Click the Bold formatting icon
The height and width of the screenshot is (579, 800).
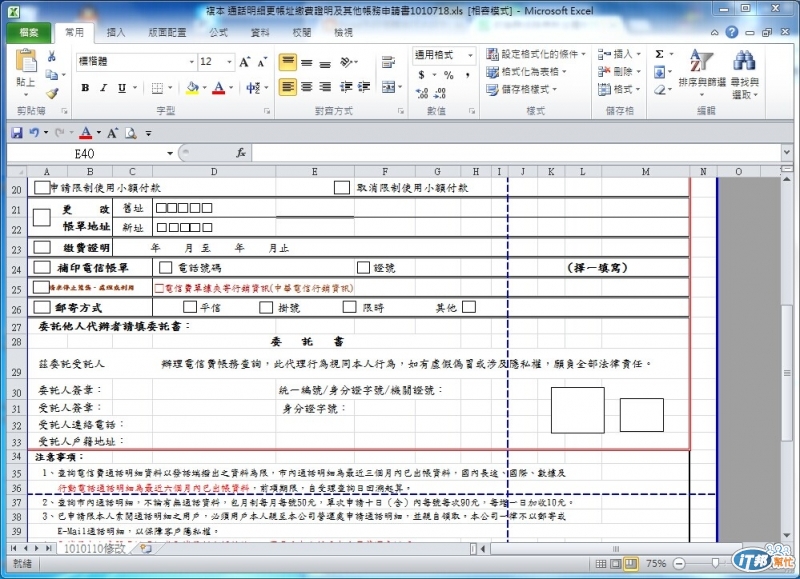coord(85,88)
